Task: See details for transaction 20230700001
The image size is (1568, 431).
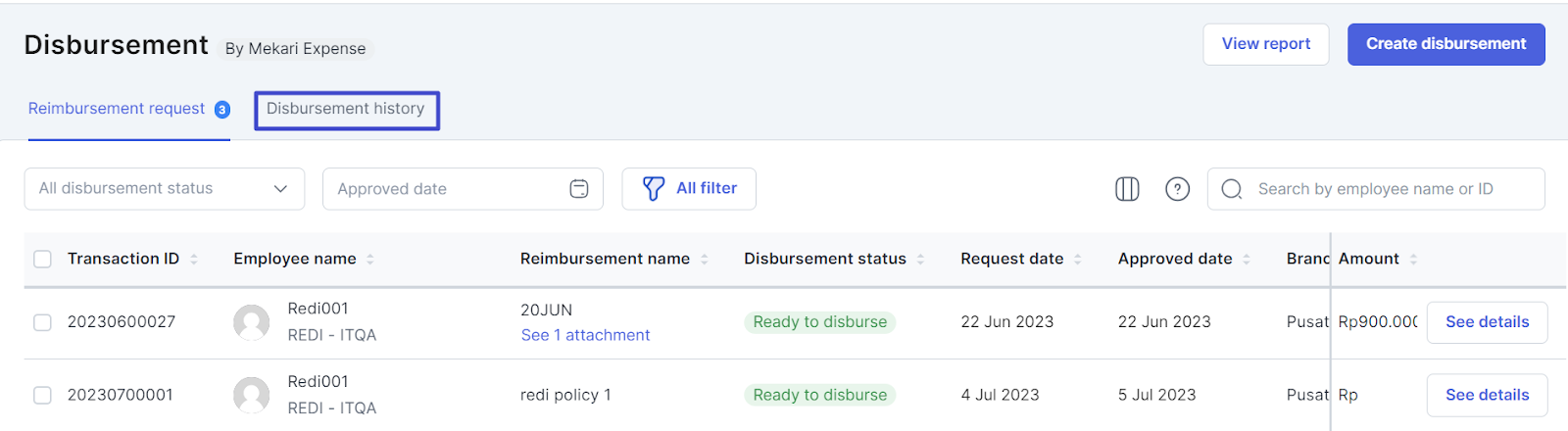Action: (1487, 396)
